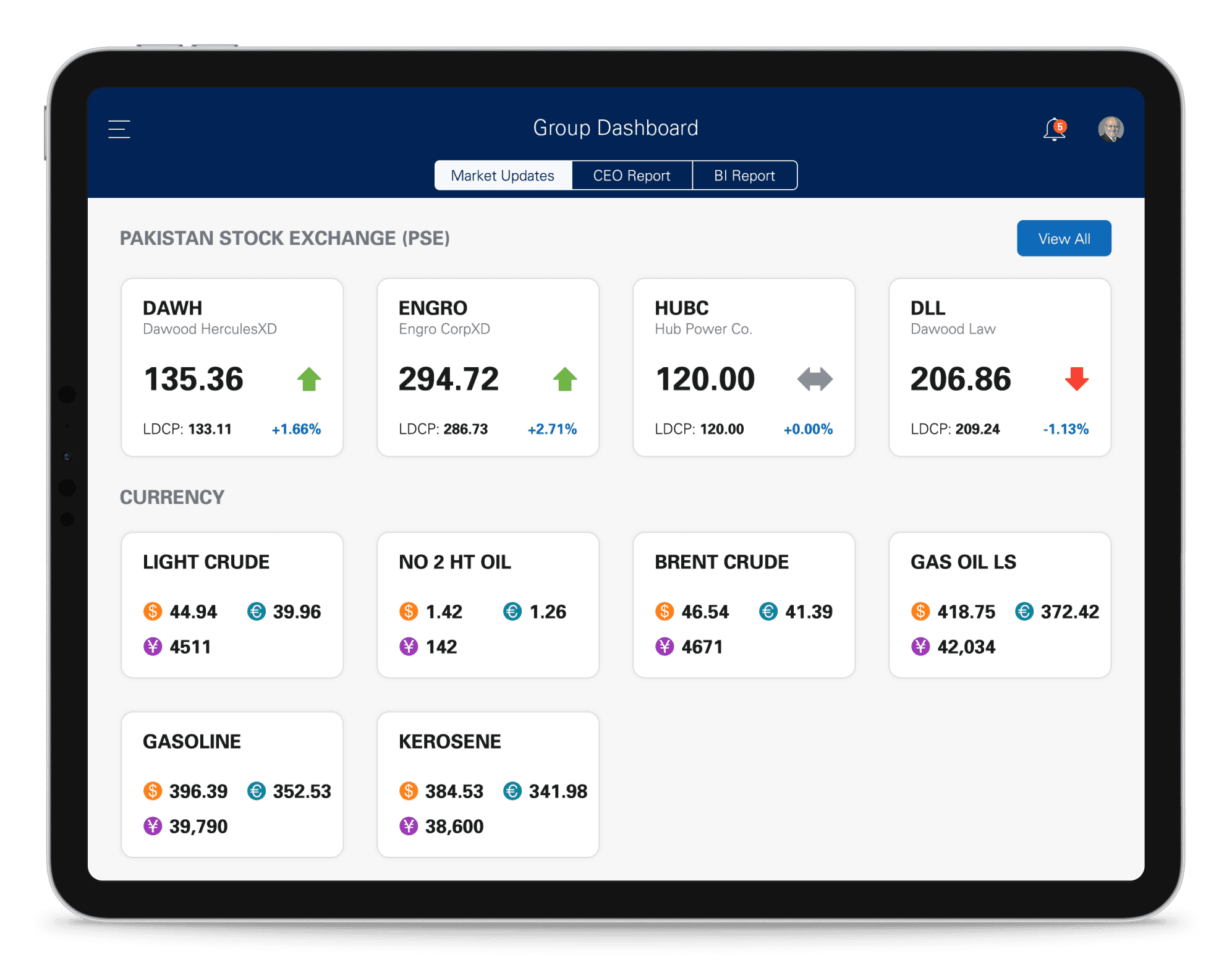Viewport: 1232px width, 970px height.
Task: Click Gasoline dollar value 396.39
Action: [x=198, y=791]
